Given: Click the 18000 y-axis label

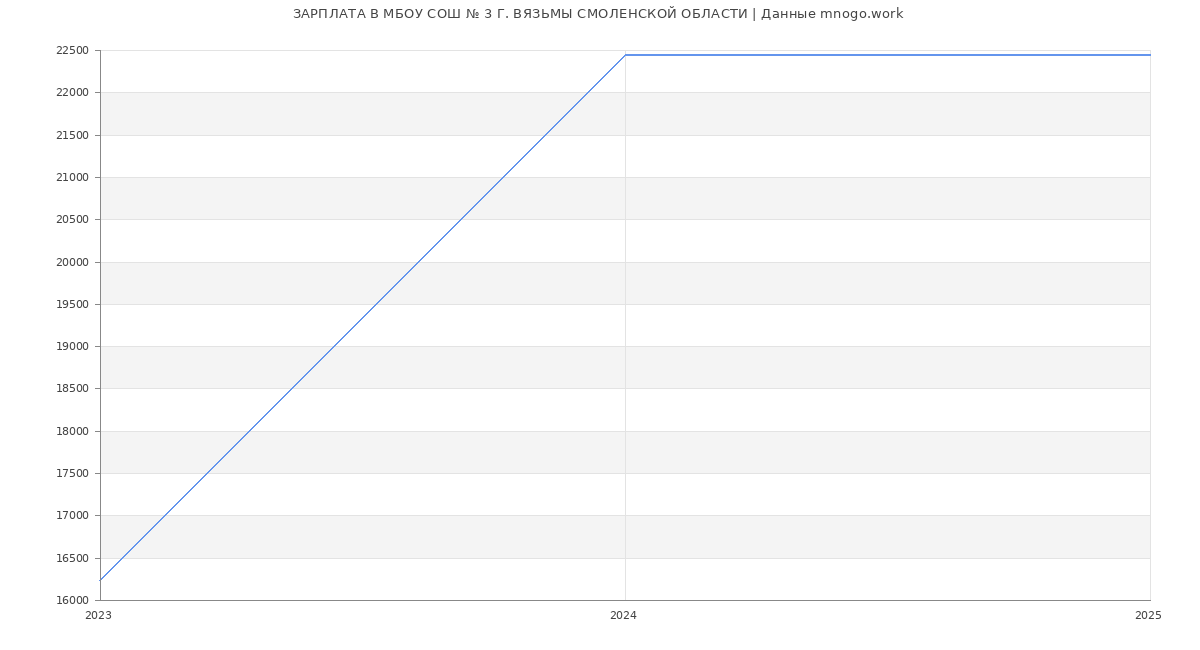Looking at the screenshot, I should 72,432.
